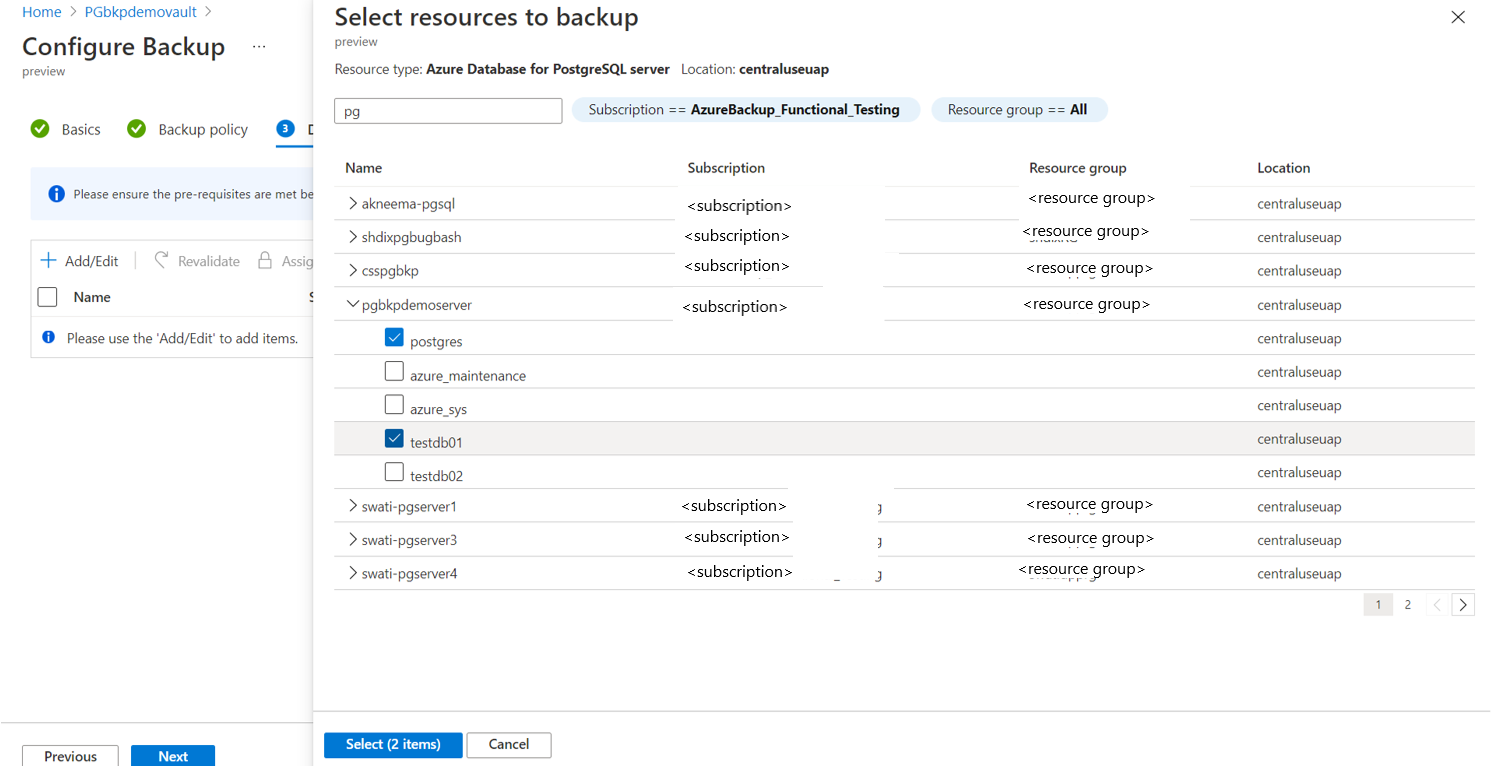Viewport: 1491px width, 766px height.
Task: Click the Revalidate refresh icon
Action: 160,260
